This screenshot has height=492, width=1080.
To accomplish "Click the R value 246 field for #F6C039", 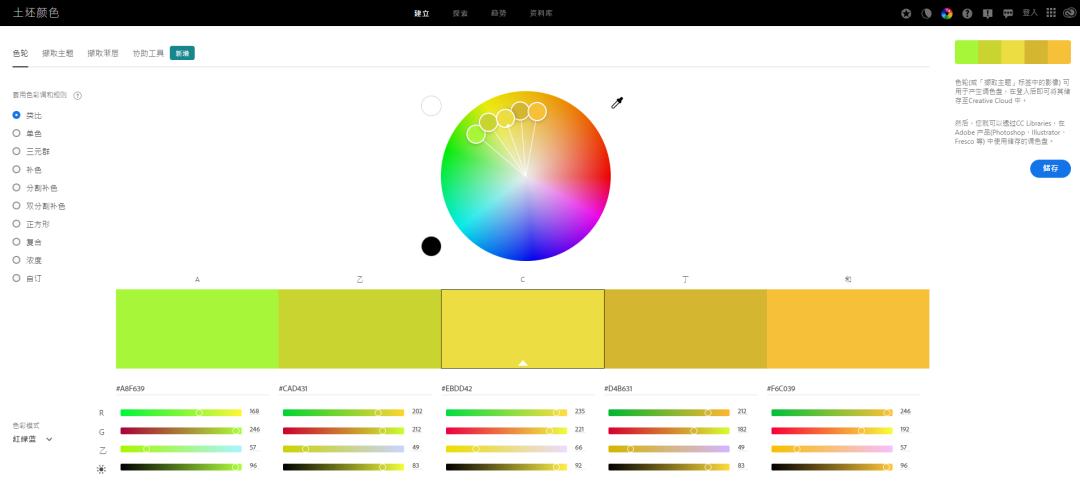I will 906,411.
